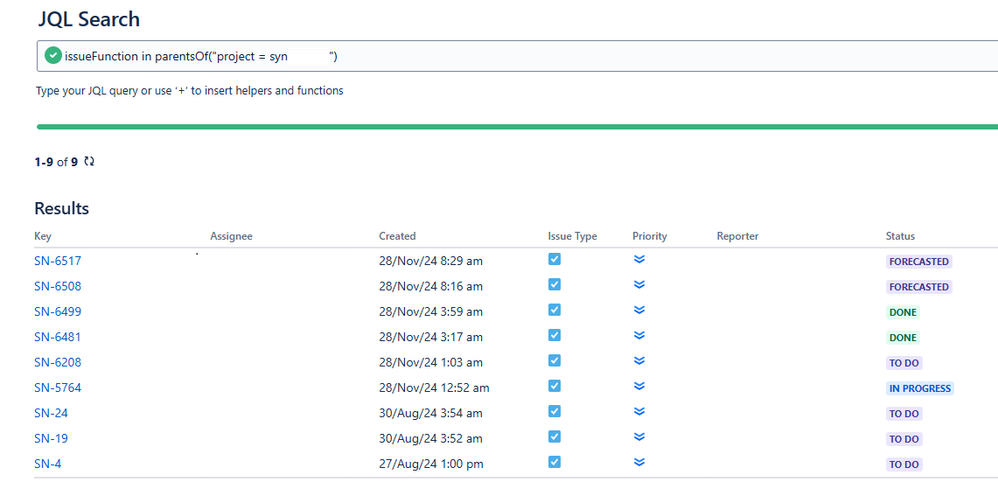Click the FORECASTED status badge for SN-6508

pos(919,287)
